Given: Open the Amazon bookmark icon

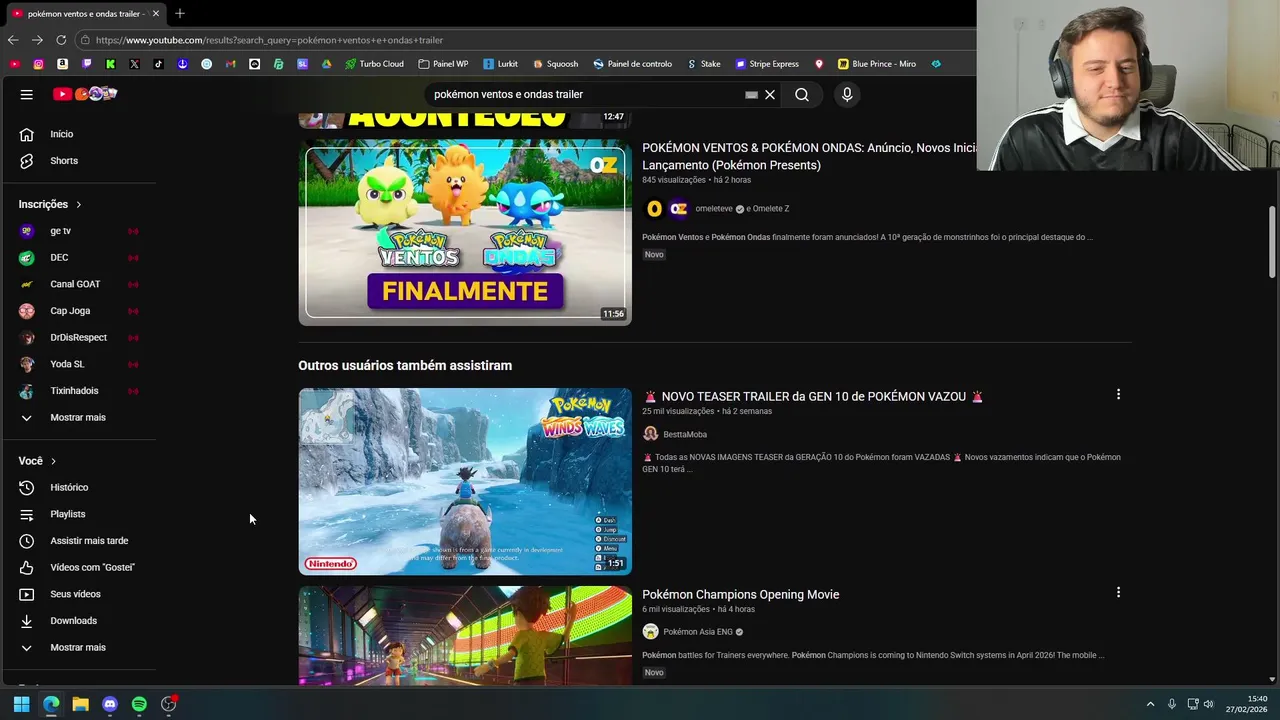Looking at the screenshot, I should point(62,64).
